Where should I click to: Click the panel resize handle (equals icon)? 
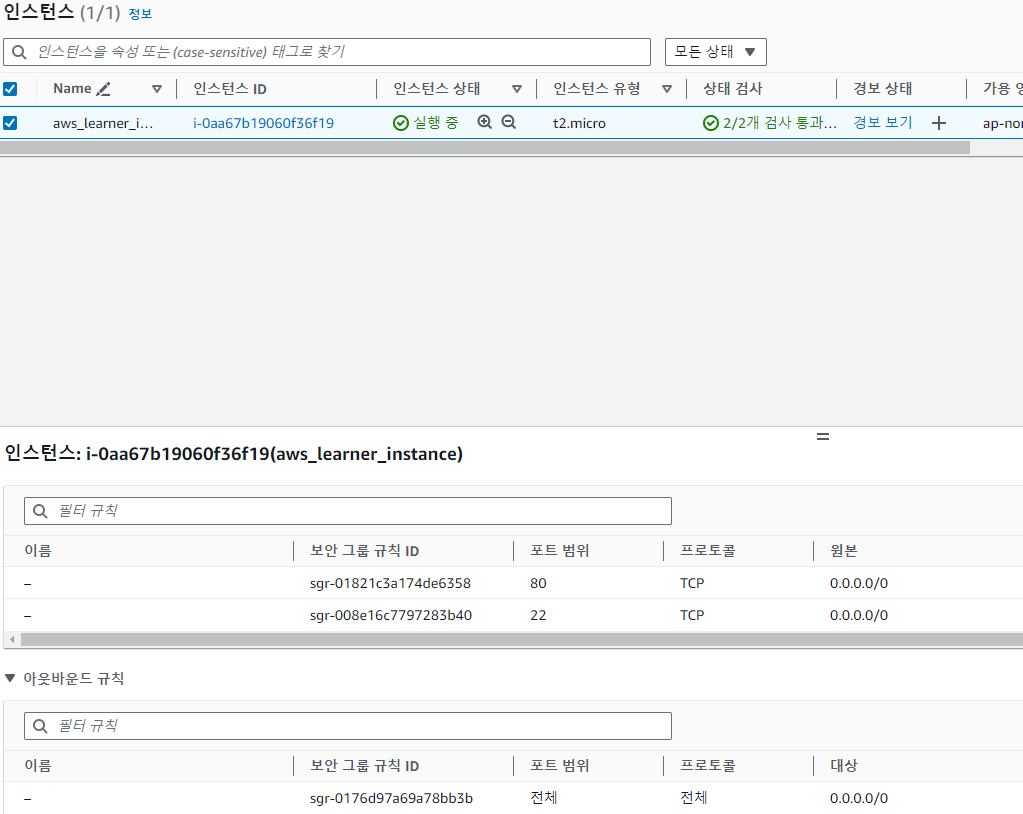tap(823, 436)
